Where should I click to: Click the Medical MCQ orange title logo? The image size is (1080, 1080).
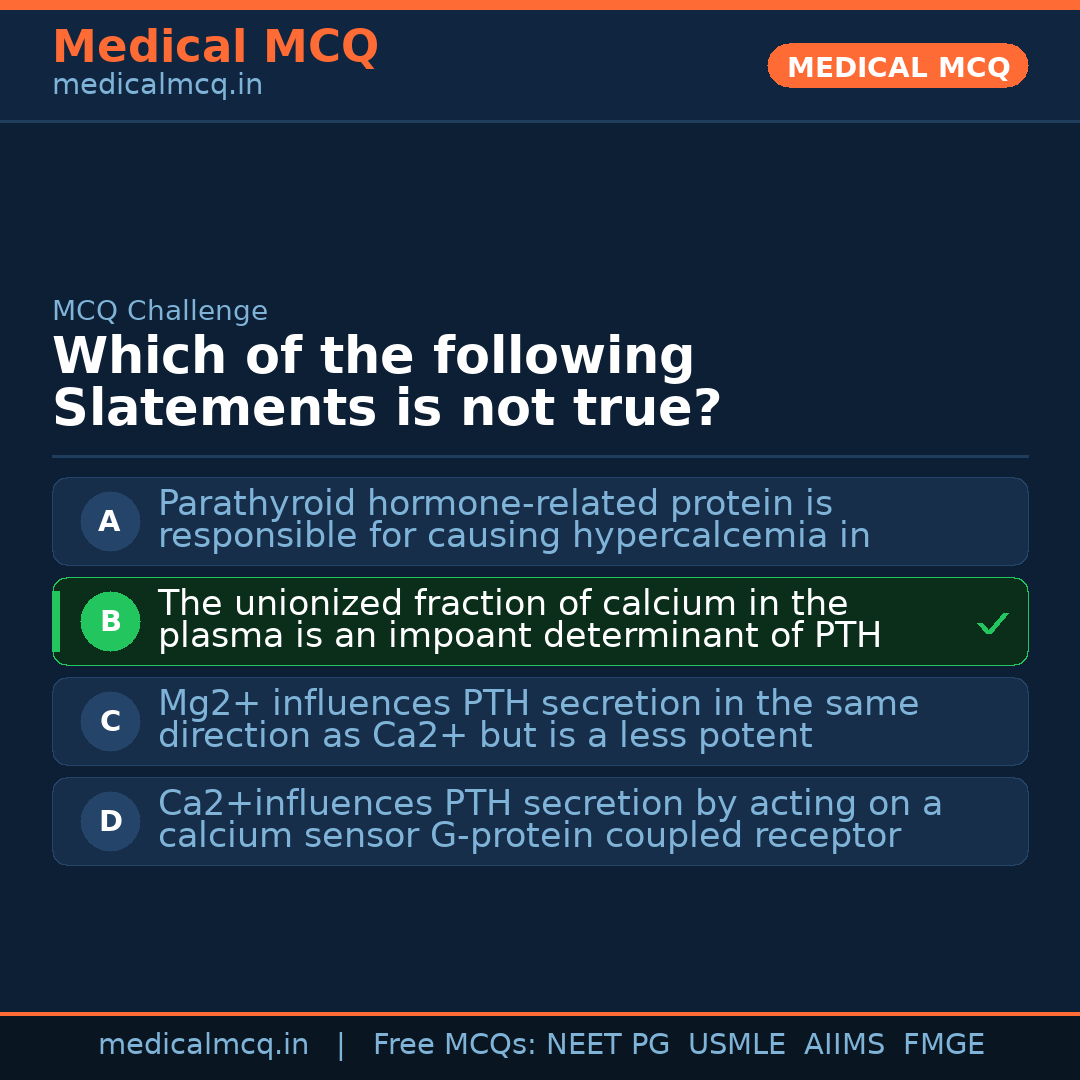[215, 47]
